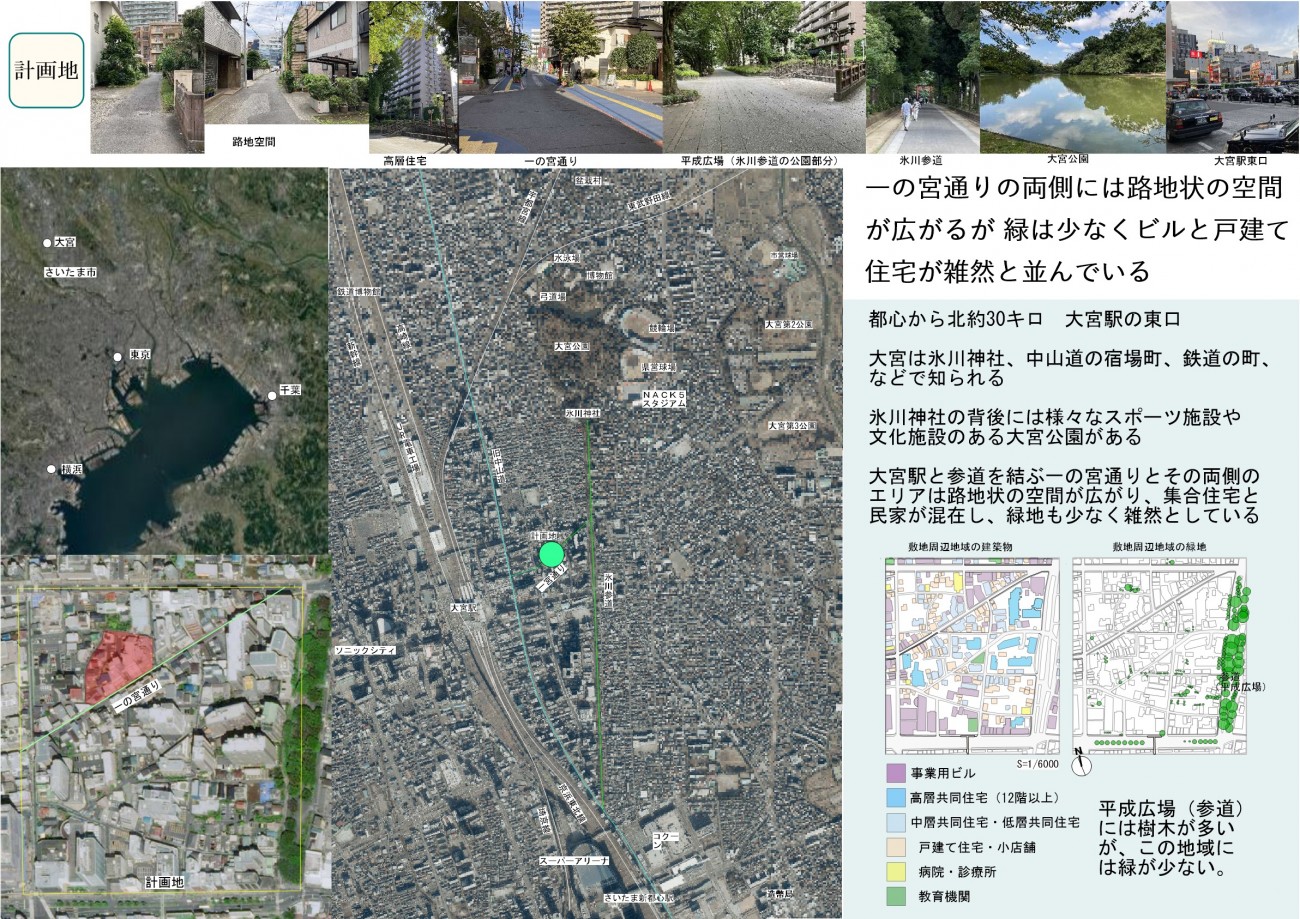Click the white dot marker for 東京
The image size is (1300, 919).
pyautogui.click(x=117, y=355)
